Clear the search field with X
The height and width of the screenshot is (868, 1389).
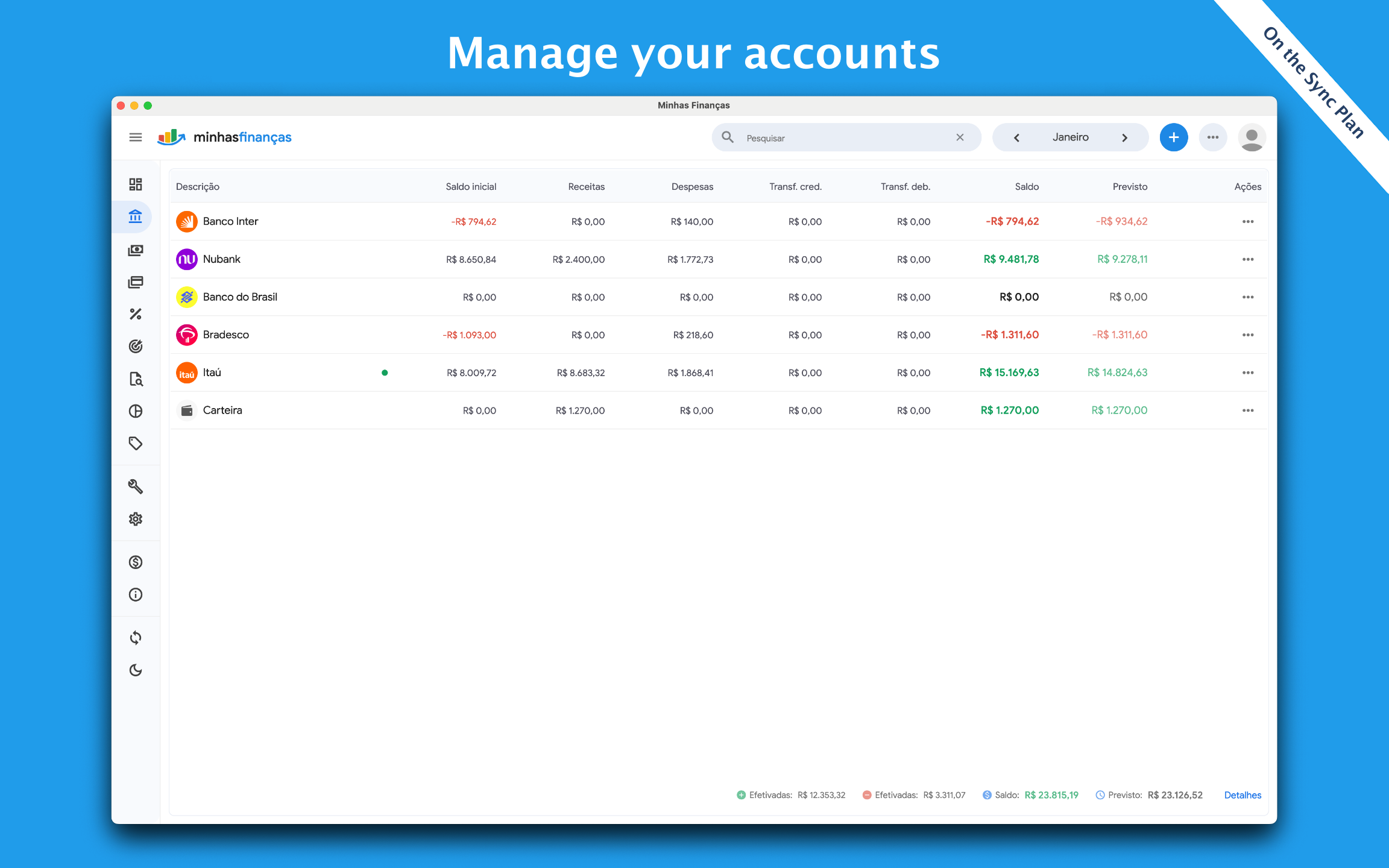click(960, 137)
